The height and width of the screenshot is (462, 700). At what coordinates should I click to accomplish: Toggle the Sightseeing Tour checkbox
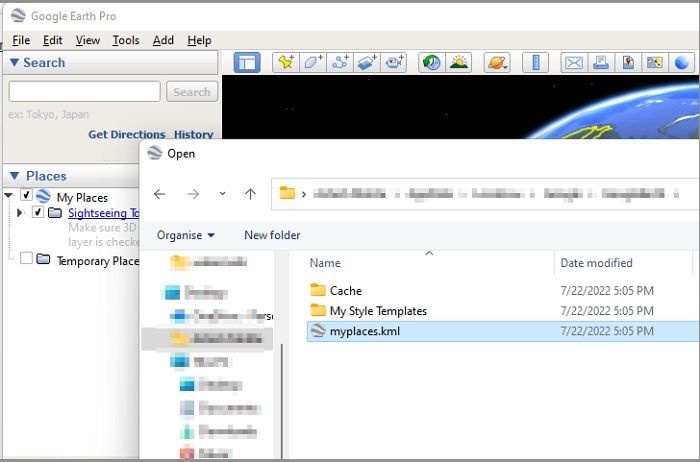pos(38,212)
